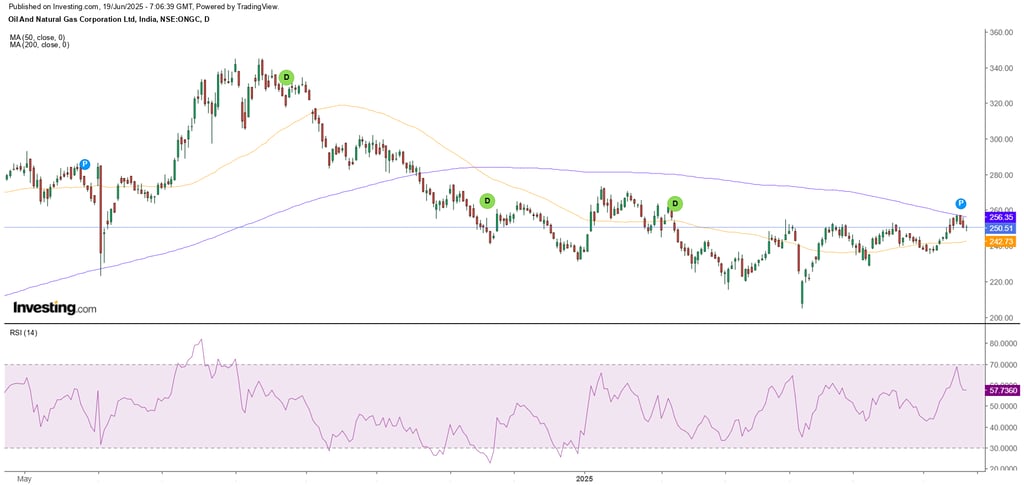Click the 30.0000 RSI axis label
The height and width of the screenshot is (485, 1024).
point(1004,448)
